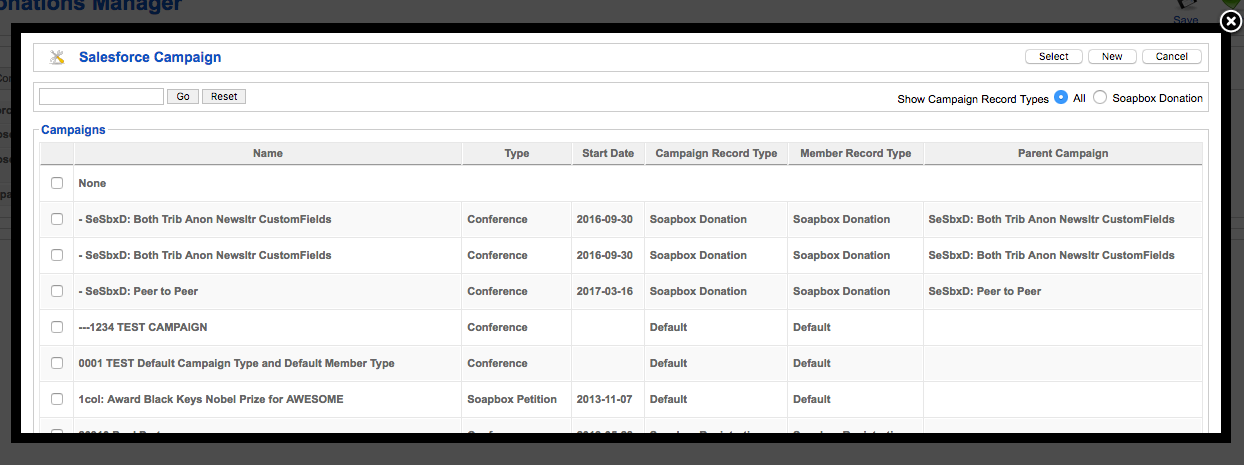Screen dimensions: 1244x465
Task: Click the New button
Action: [1112, 57]
